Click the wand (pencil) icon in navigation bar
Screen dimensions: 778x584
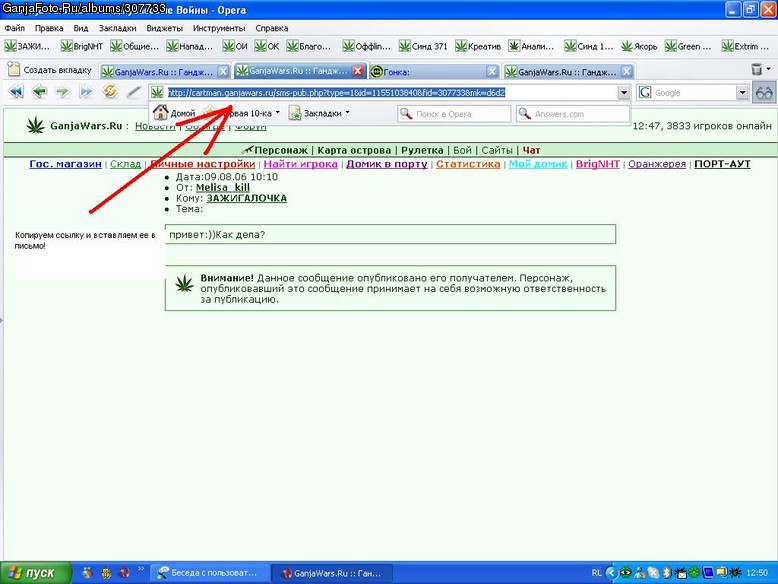pyautogui.click(x=133, y=92)
